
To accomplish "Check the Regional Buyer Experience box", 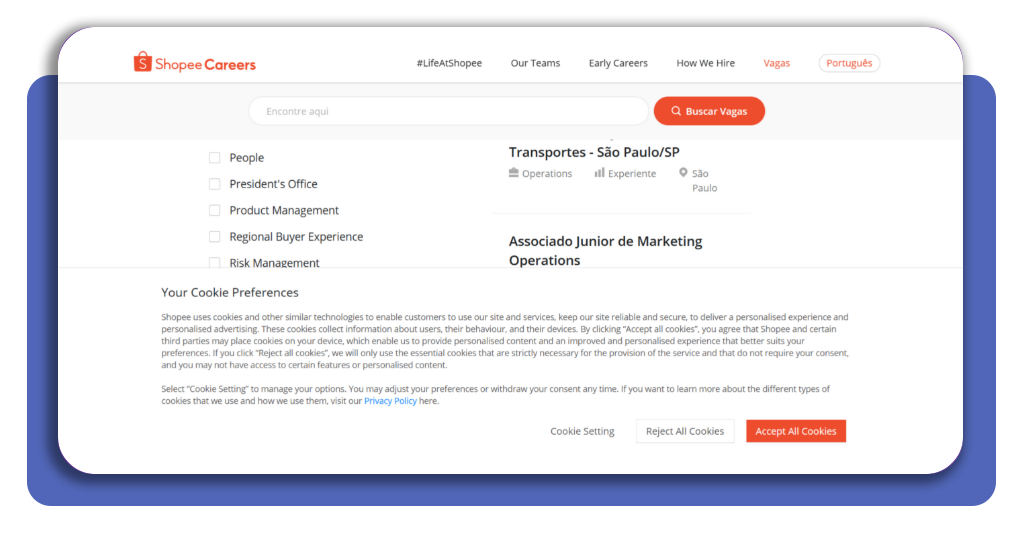I will point(214,236).
